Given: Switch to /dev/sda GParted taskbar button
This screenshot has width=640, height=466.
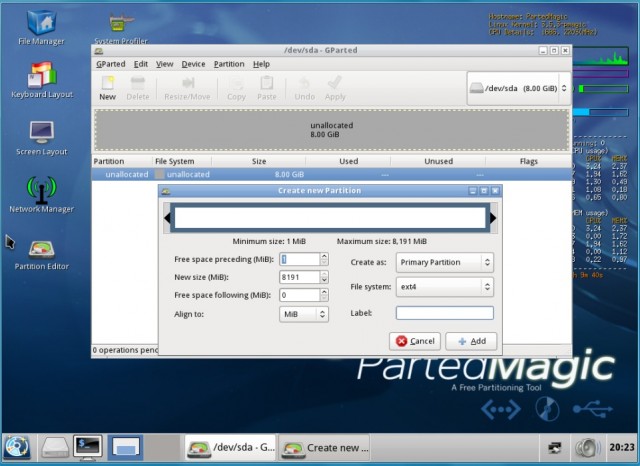Looking at the screenshot, I should pyautogui.click(x=231, y=448).
